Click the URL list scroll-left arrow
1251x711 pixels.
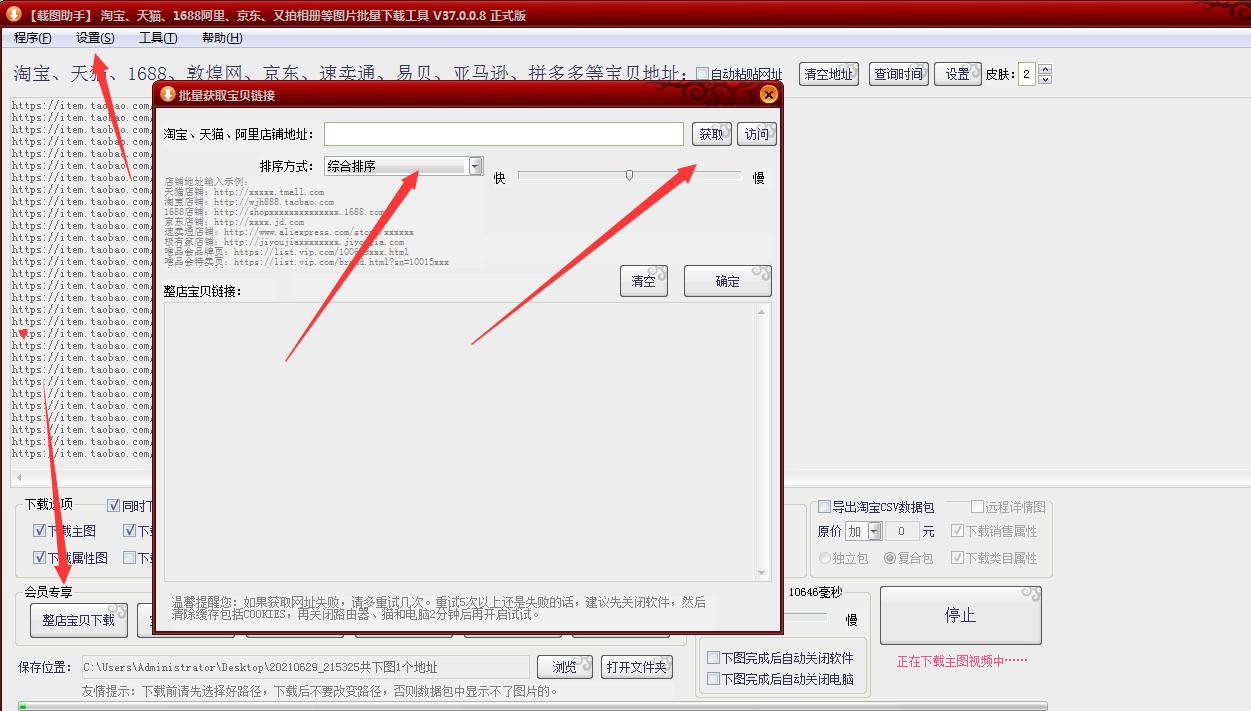[18, 478]
